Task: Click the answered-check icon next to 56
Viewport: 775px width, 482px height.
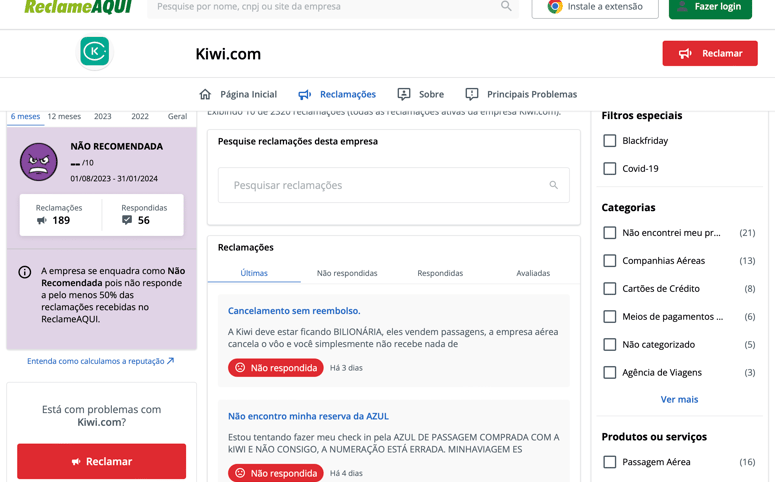Action: coord(127,220)
